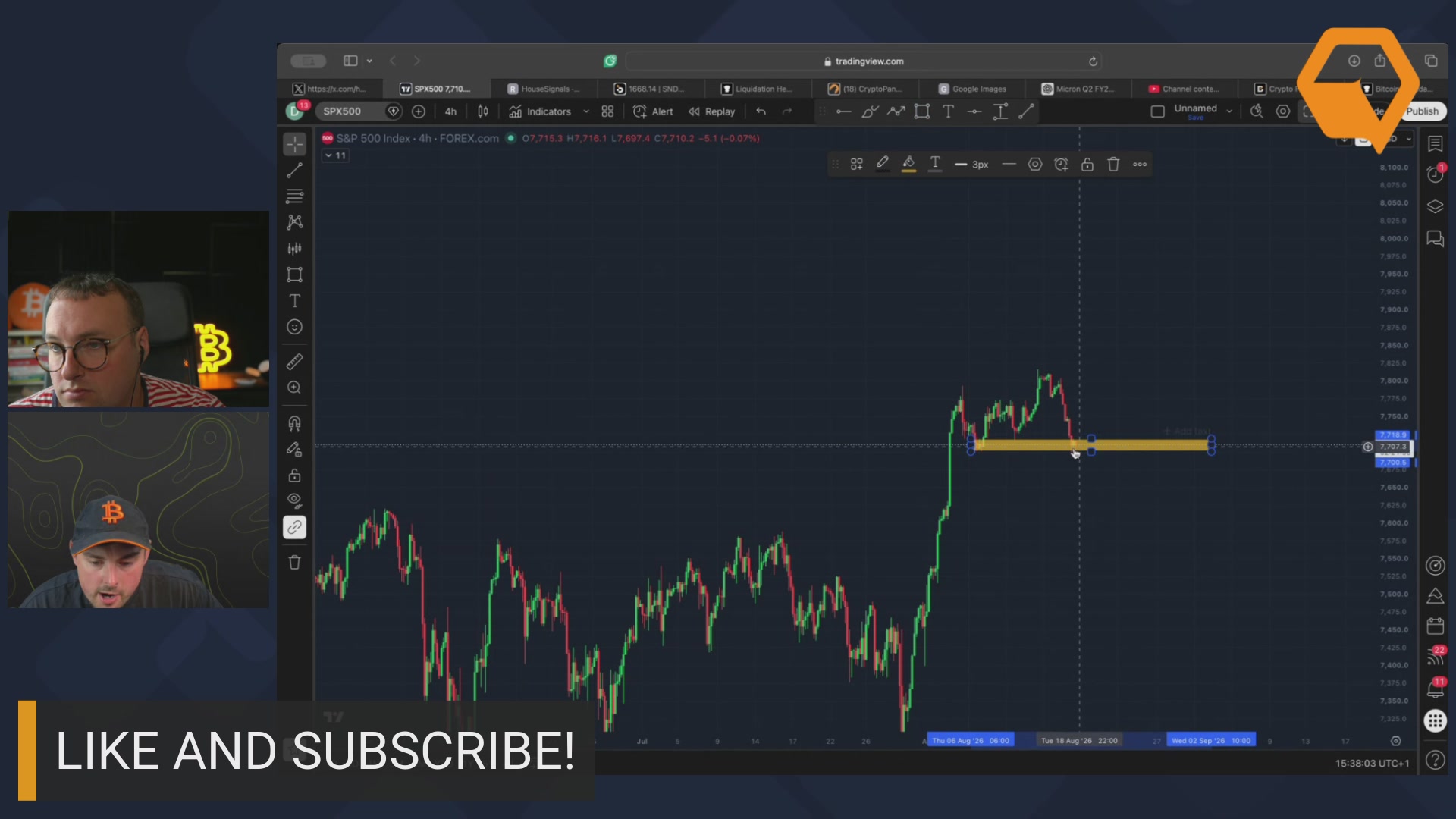Open the watchlist panel icon
Viewport: 1456px width, 819px height.
[x=1435, y=143]
